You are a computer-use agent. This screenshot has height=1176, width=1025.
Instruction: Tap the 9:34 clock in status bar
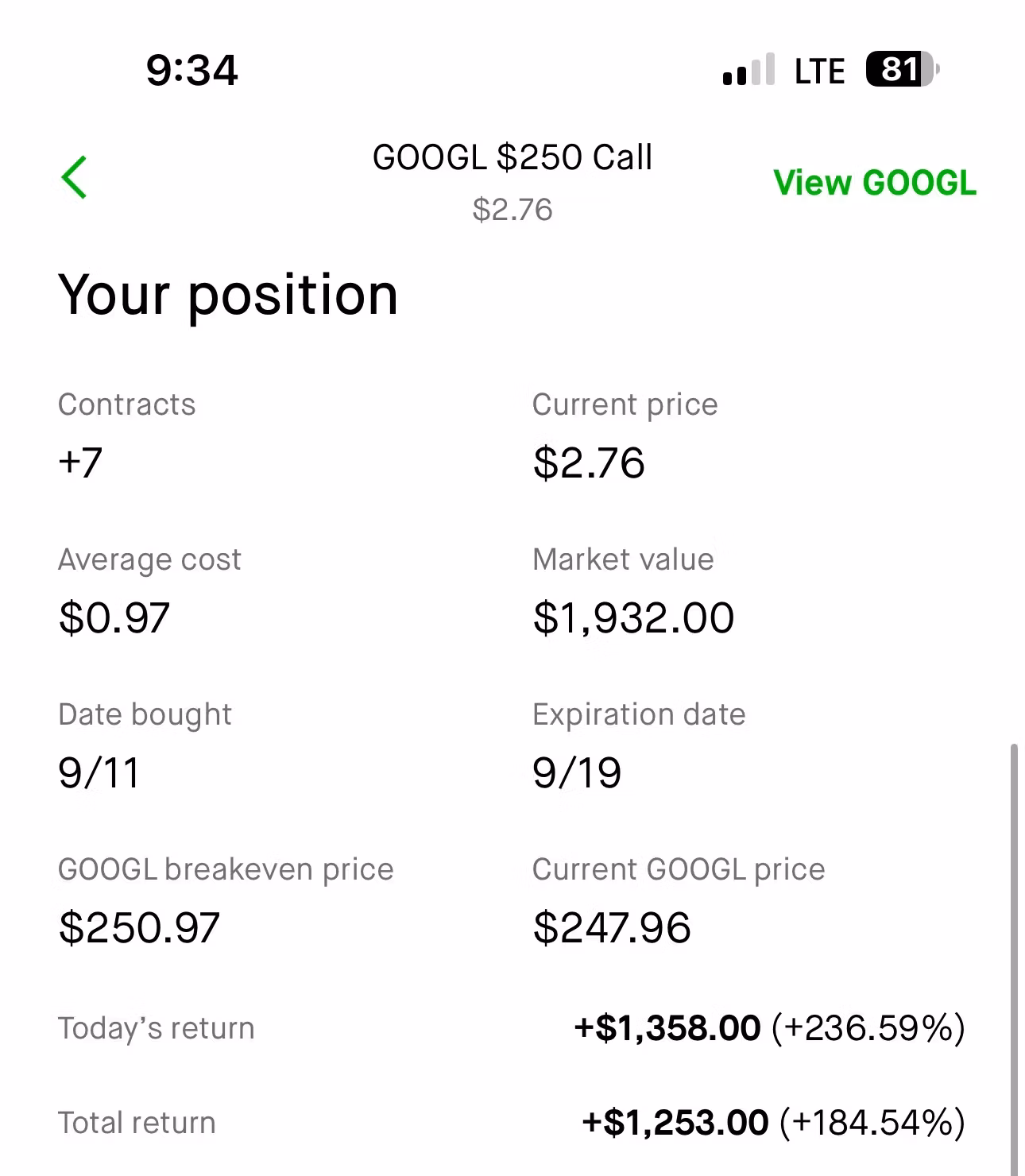click(191, 70)
